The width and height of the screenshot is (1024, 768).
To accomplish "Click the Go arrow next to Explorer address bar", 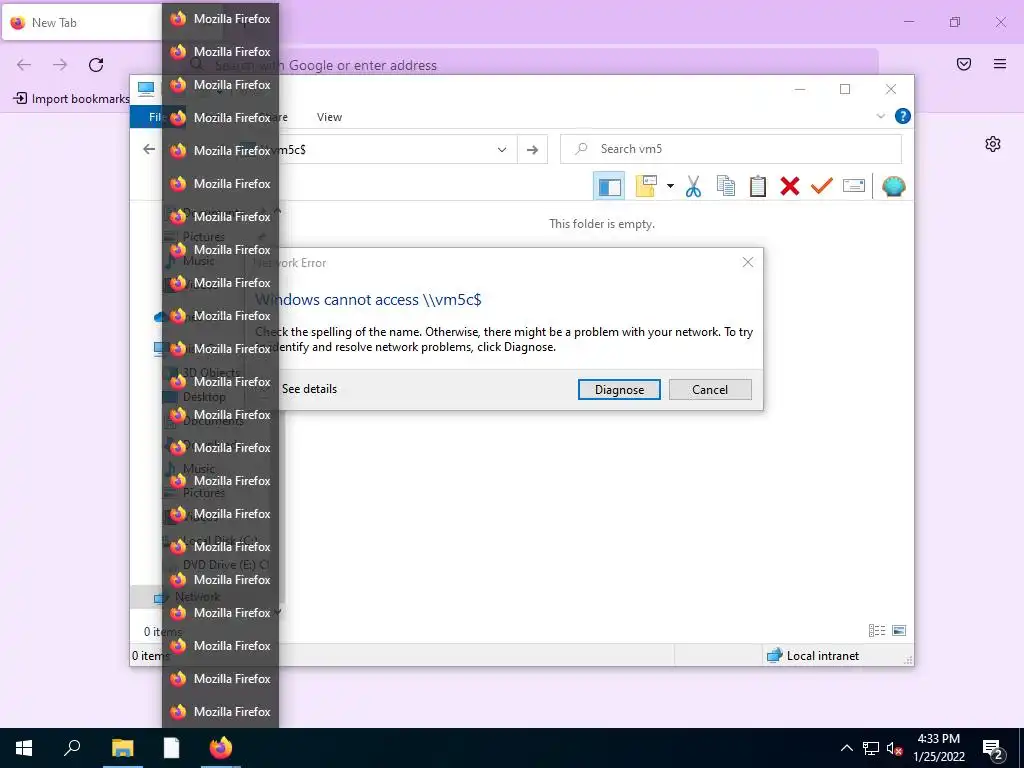I will [532, 150].
